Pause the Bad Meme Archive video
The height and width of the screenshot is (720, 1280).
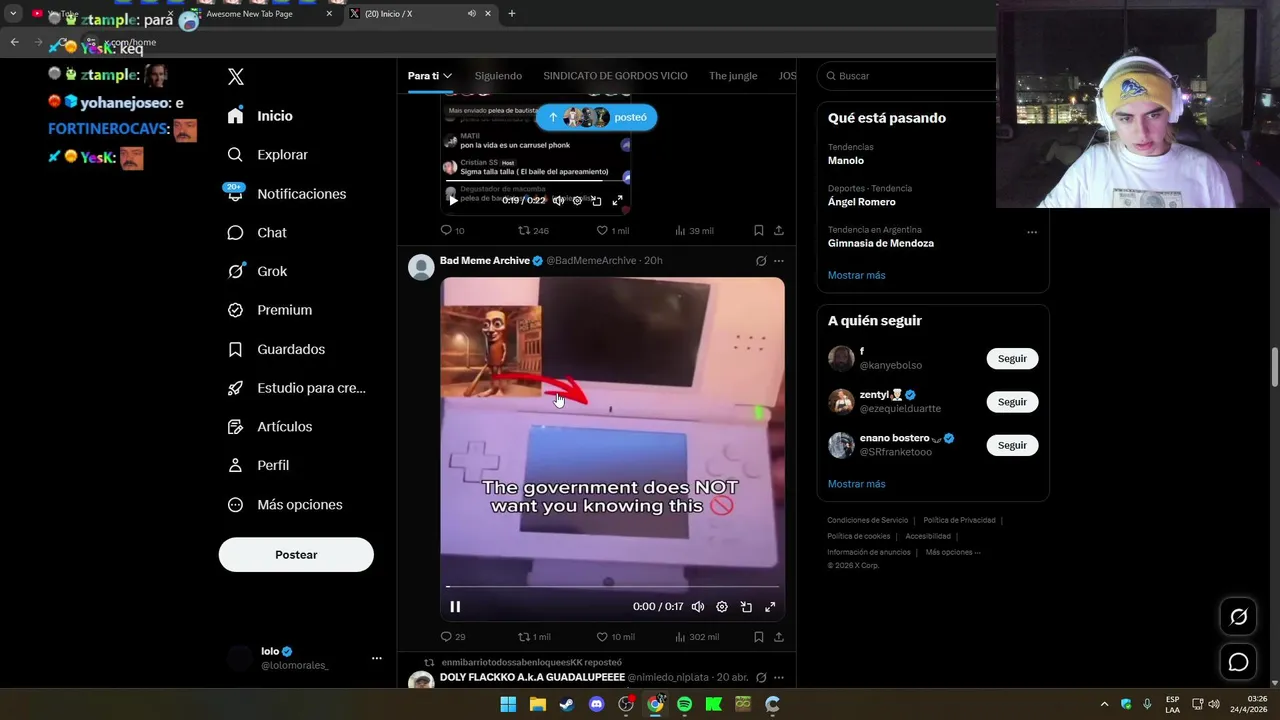[x=455, y=607]
